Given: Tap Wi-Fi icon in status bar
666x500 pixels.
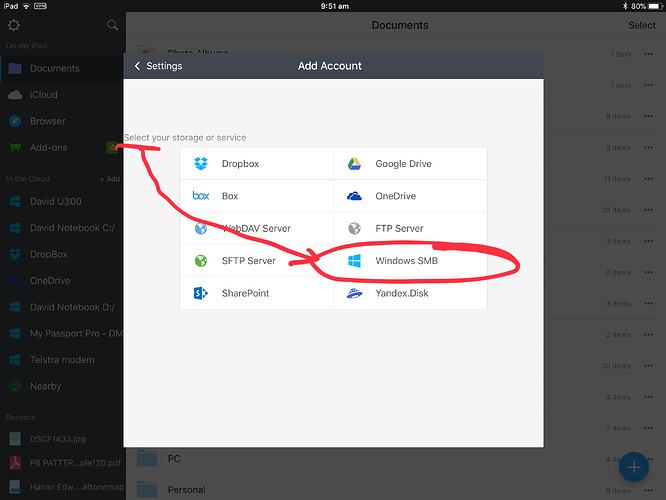Looking at the screenshot, I should click(26, 6).
